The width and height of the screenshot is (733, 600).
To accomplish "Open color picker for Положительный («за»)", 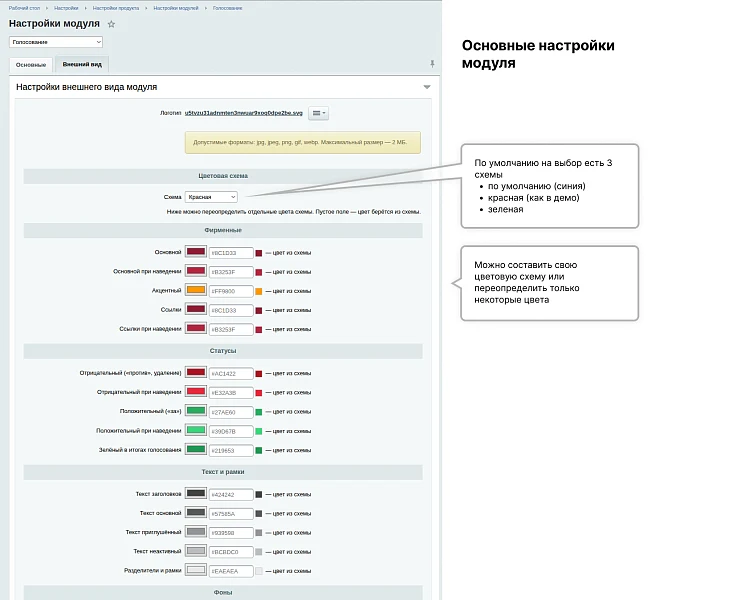I will [196, 411].
